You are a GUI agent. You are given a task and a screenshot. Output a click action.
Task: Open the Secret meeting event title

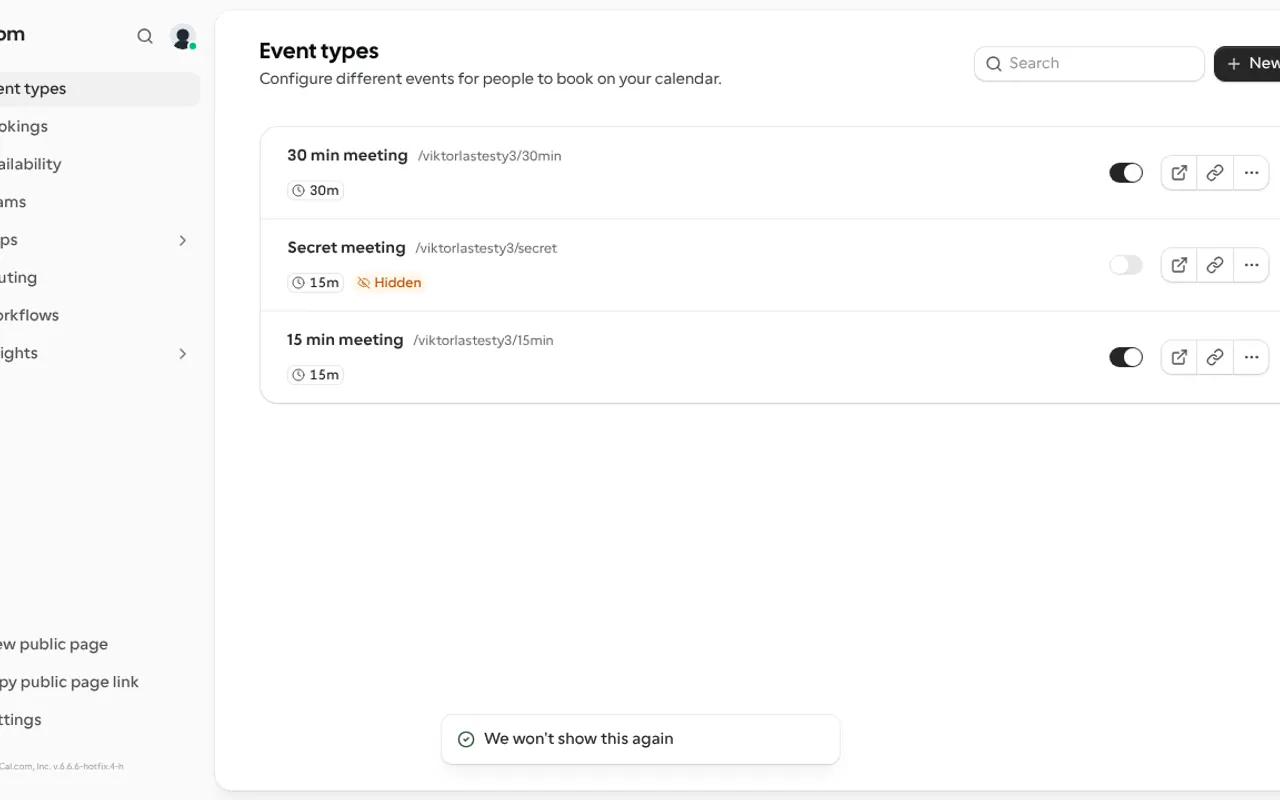pos(346,247)
